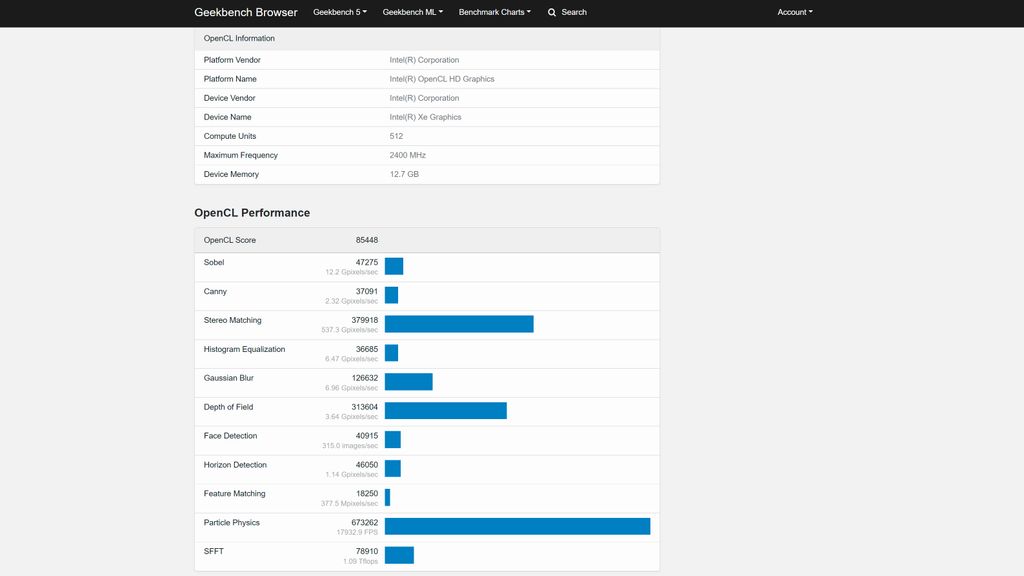This screenshot has width=1024, height=576.
Task: Open the Geekbench 5 dropdown menu
Action: click(x=339, y=12)
